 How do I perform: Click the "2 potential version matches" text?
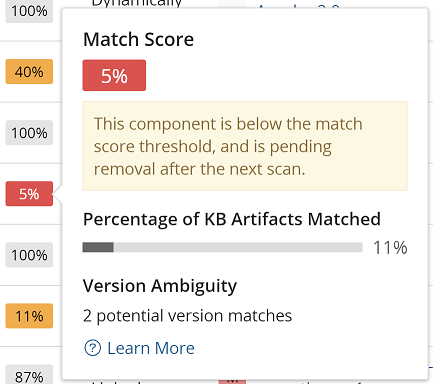tap(188, 316)
